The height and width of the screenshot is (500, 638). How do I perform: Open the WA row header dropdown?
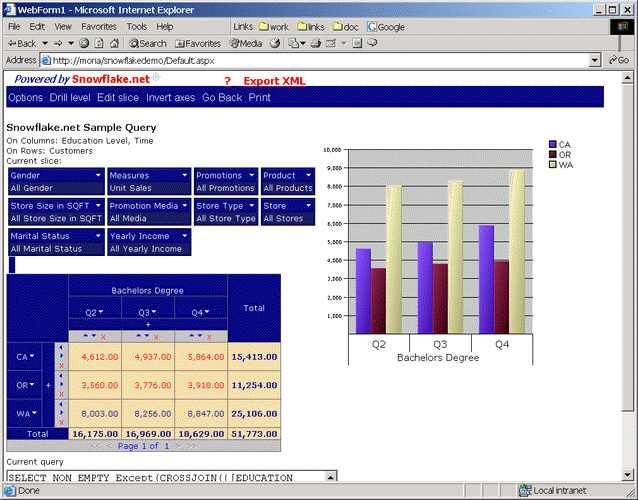34,413
